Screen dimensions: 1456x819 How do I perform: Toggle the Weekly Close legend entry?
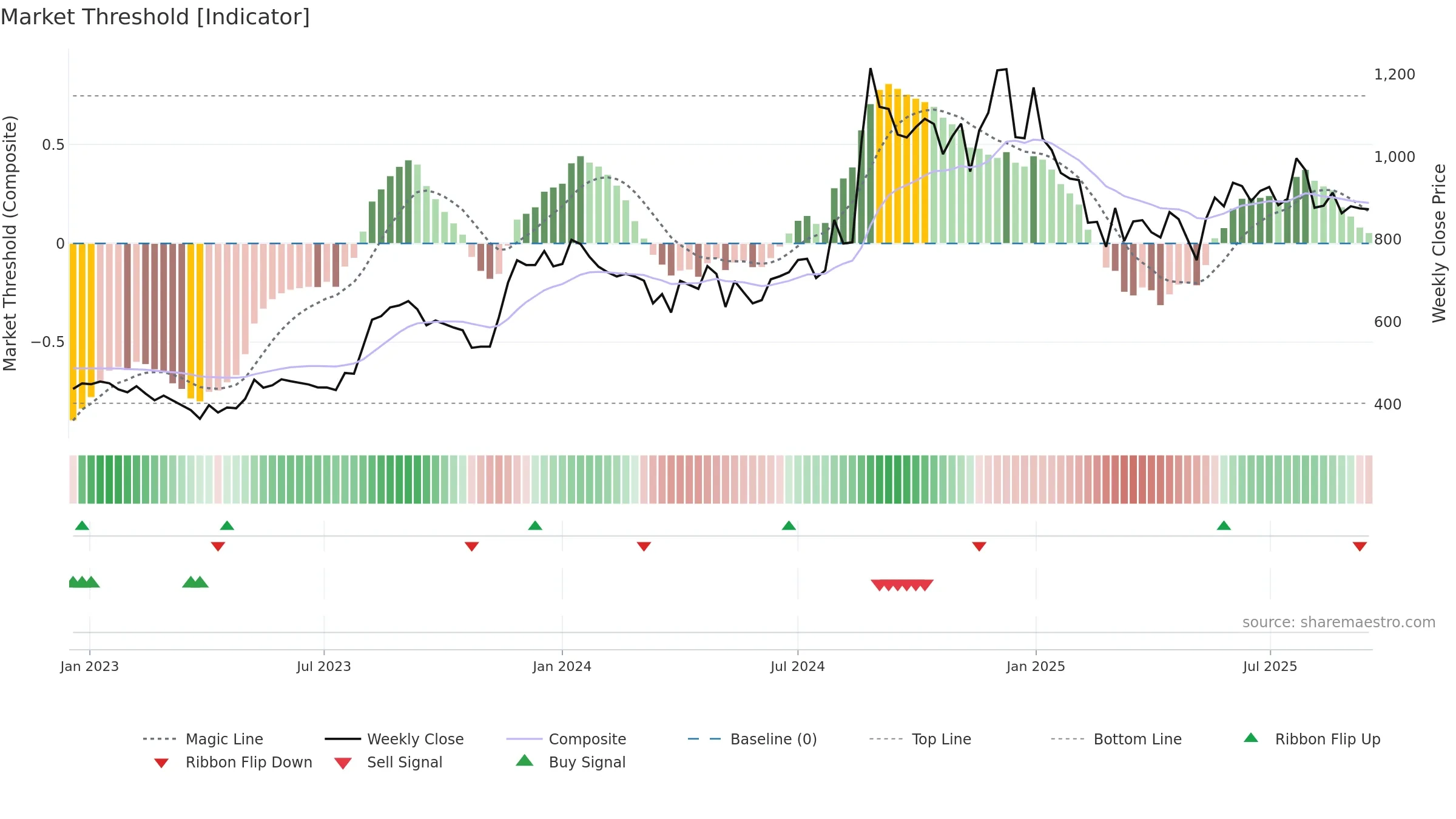coord(394,739)
